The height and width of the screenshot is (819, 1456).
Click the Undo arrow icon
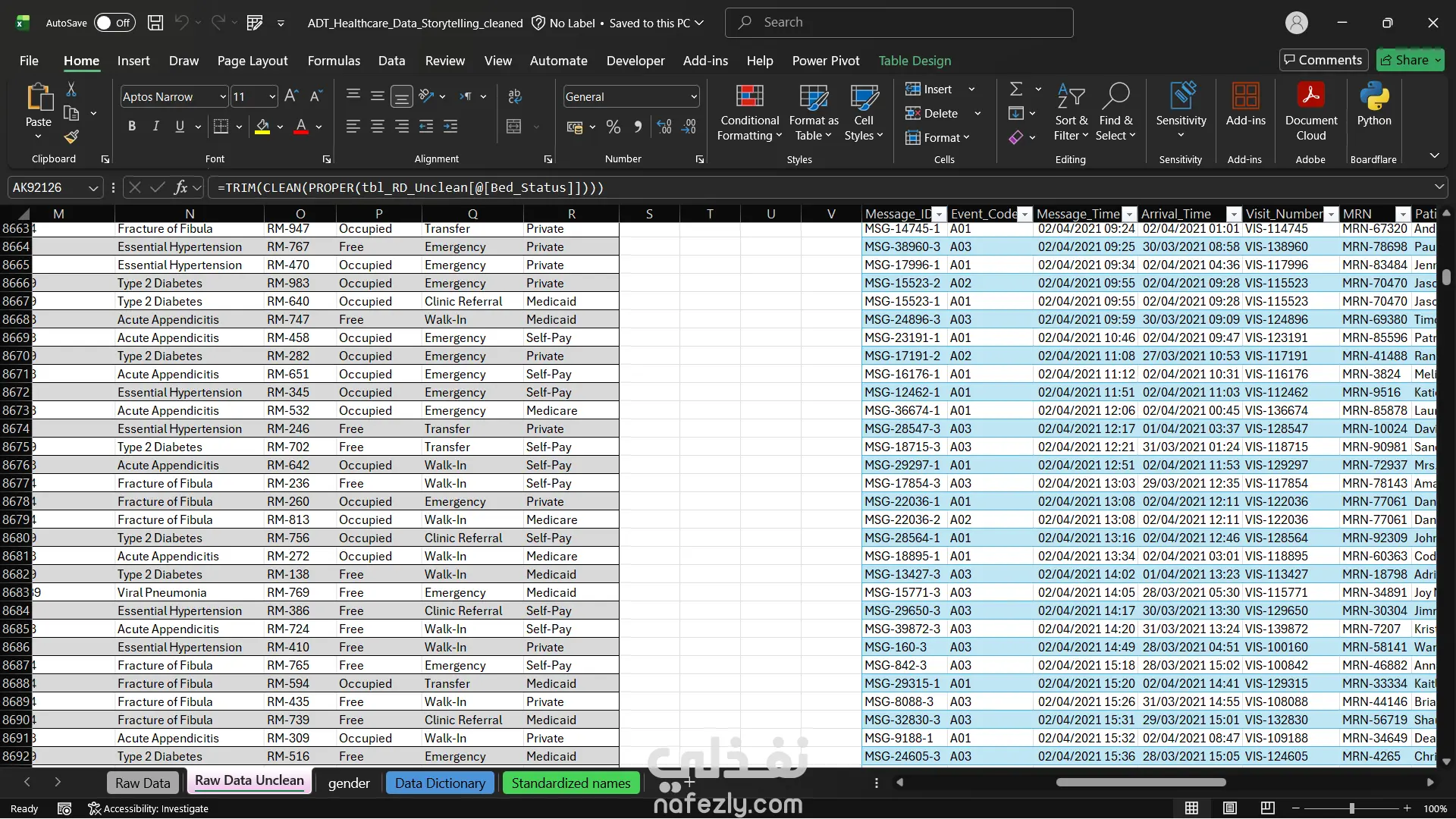pos(181,23)
